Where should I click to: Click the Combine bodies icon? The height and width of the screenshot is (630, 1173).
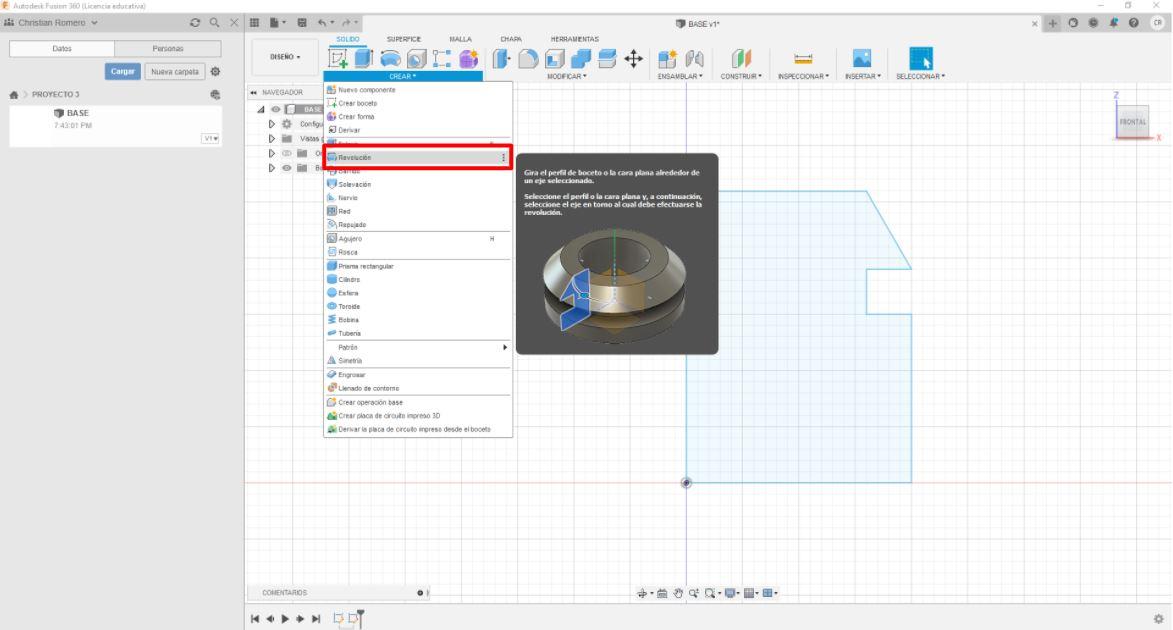click(x=581, y=58)
